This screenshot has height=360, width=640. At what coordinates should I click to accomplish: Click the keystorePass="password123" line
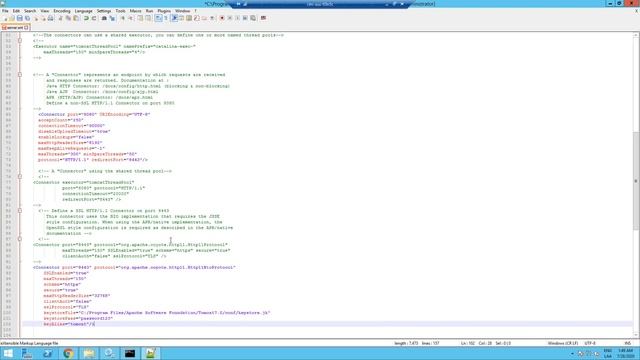coord(78,318)
